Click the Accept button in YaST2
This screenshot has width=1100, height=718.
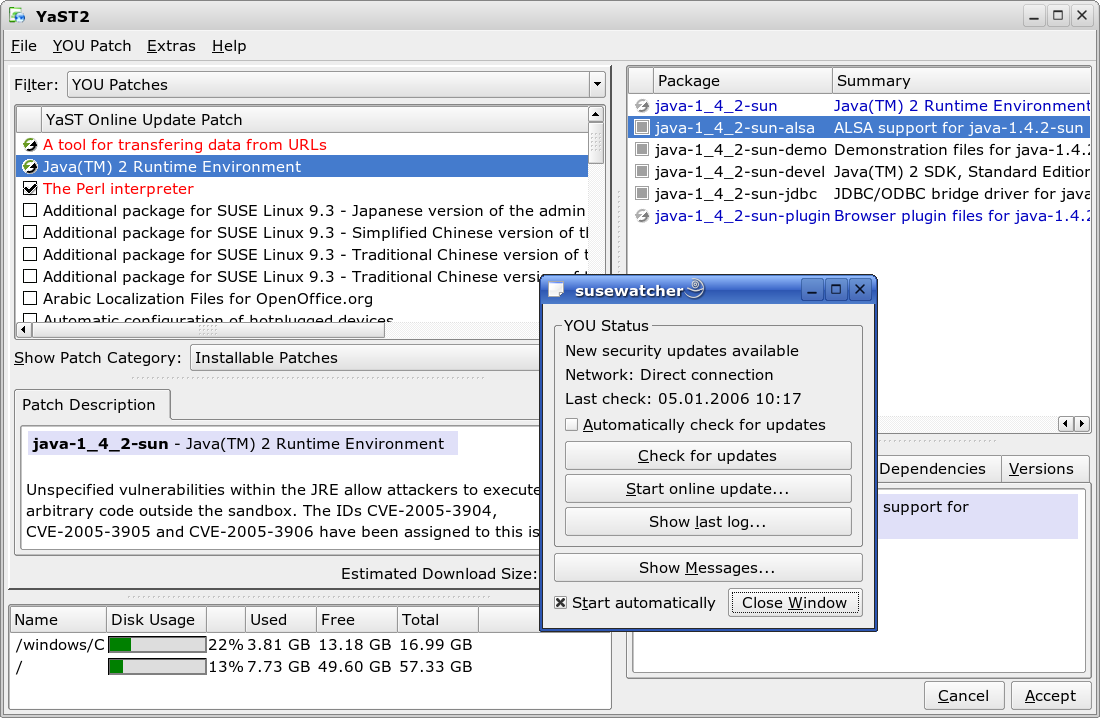coord(1050,696)
